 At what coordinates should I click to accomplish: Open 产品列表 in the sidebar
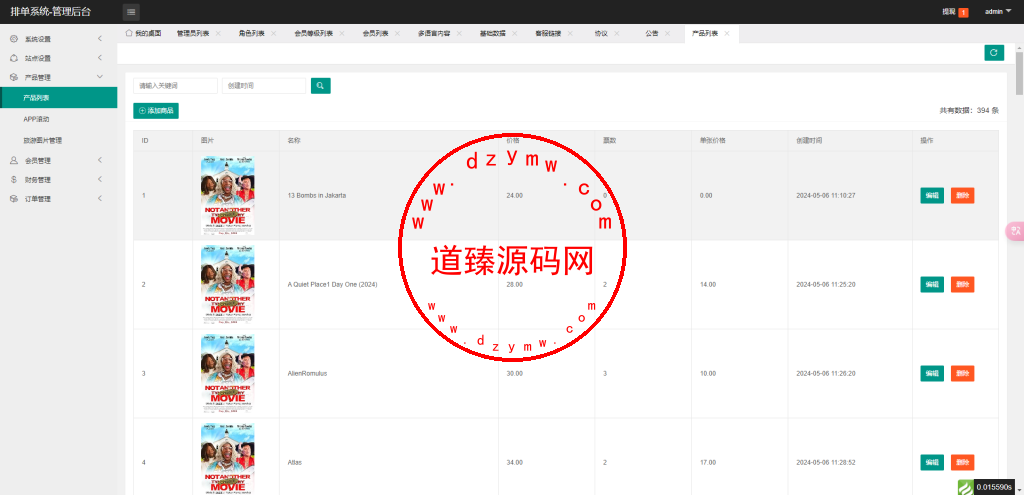[x=59, y=98]
